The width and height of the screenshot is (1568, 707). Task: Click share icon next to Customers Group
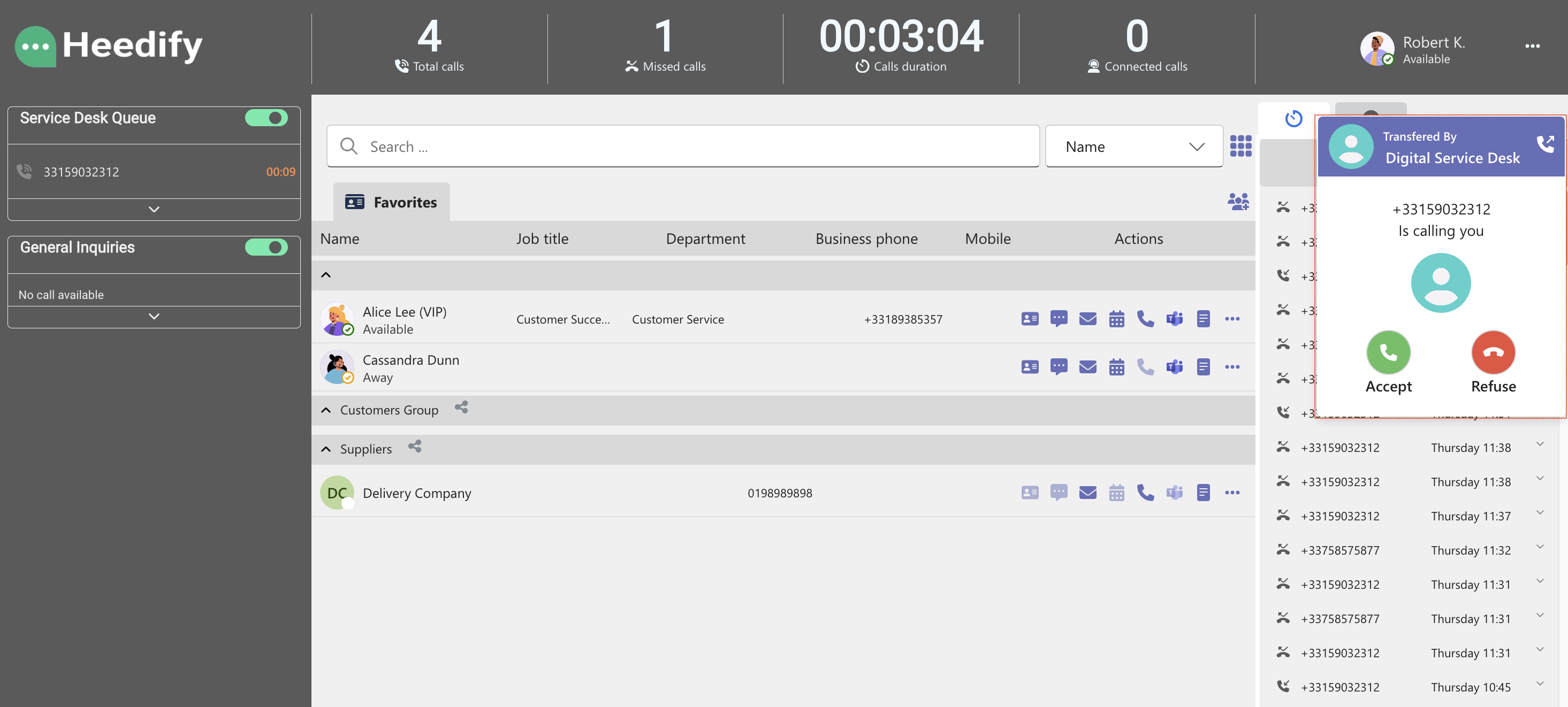click(461, 408)
